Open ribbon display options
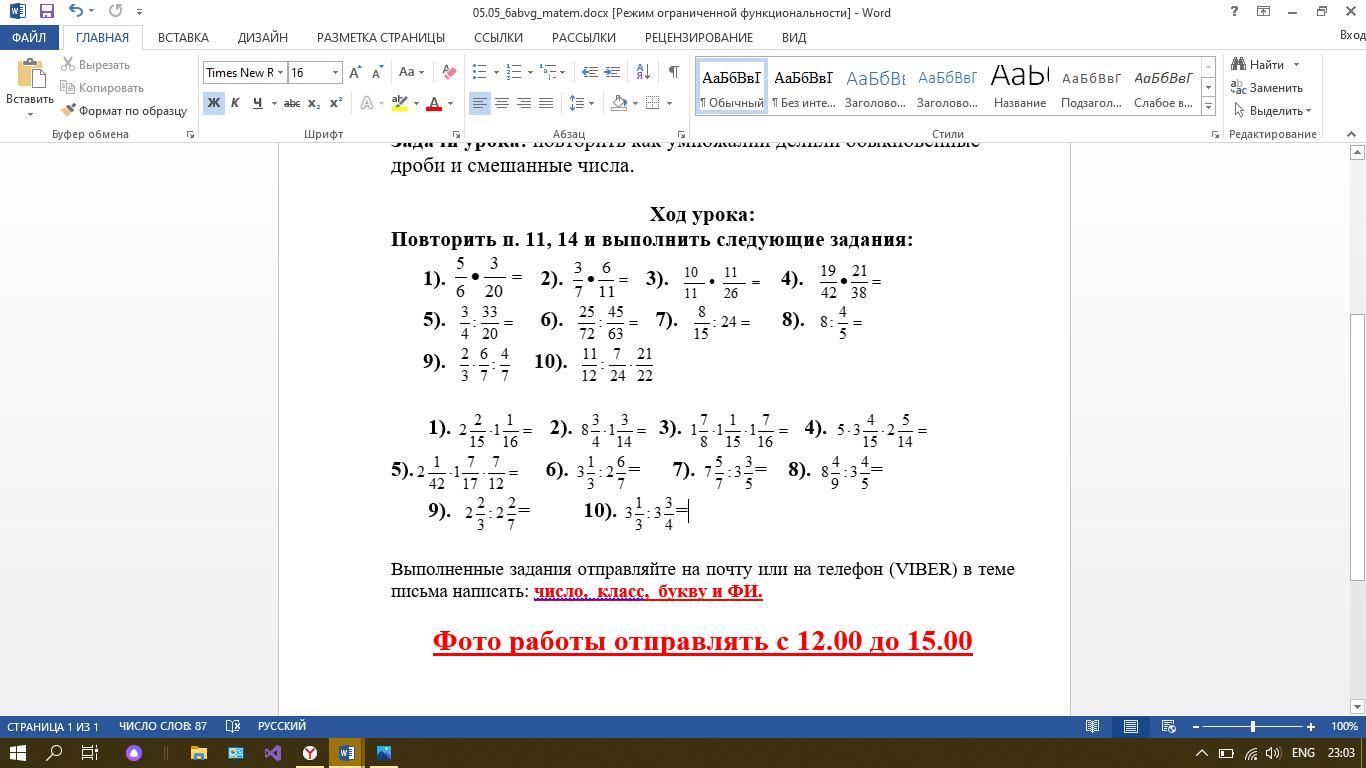The height and width of the screenshot is (768, 1366). click(x=1264, y=12)
